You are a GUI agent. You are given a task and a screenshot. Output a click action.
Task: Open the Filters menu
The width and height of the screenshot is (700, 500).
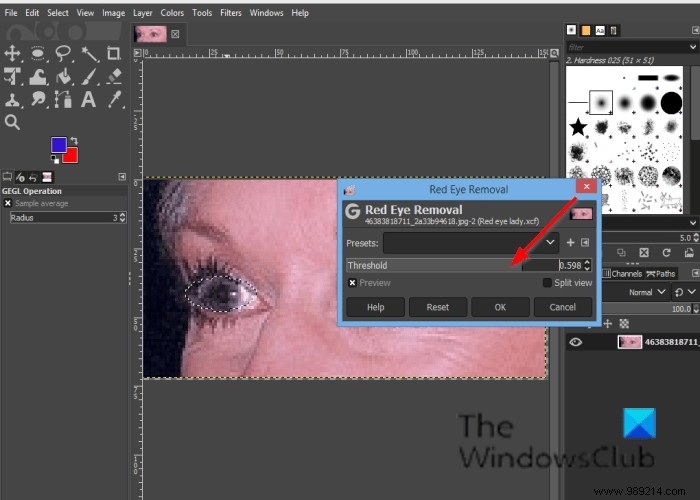(231, 13)
